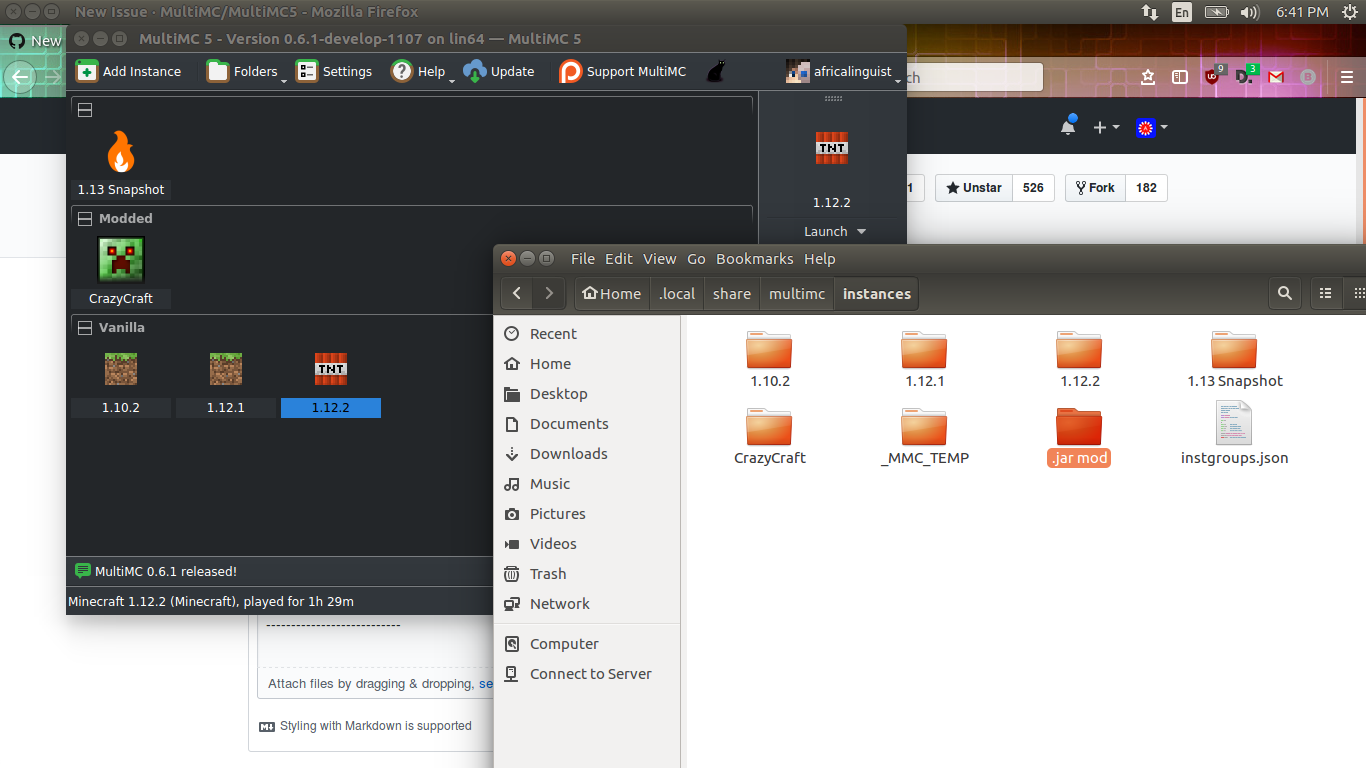Screen dimensions: 1366x768
Task: Click the MultiMC 0.6.1 released news
Action: 166,572
